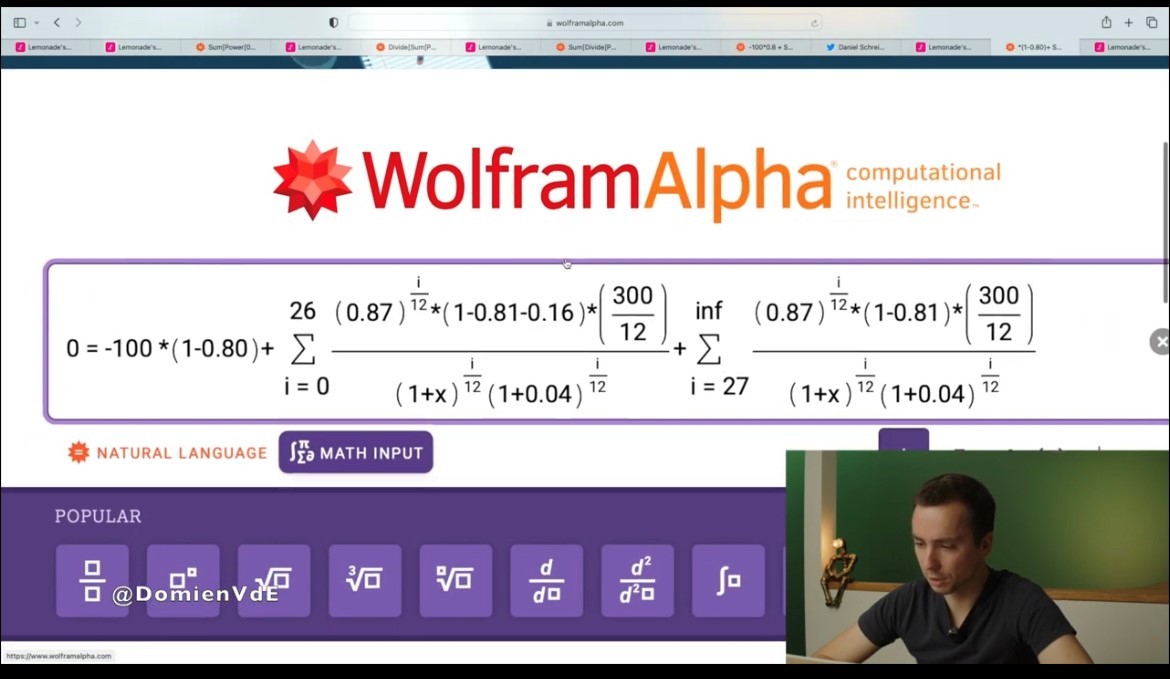Insert the integral template
This screenshot has width=1170, height=679.
(x=728, y=580)
